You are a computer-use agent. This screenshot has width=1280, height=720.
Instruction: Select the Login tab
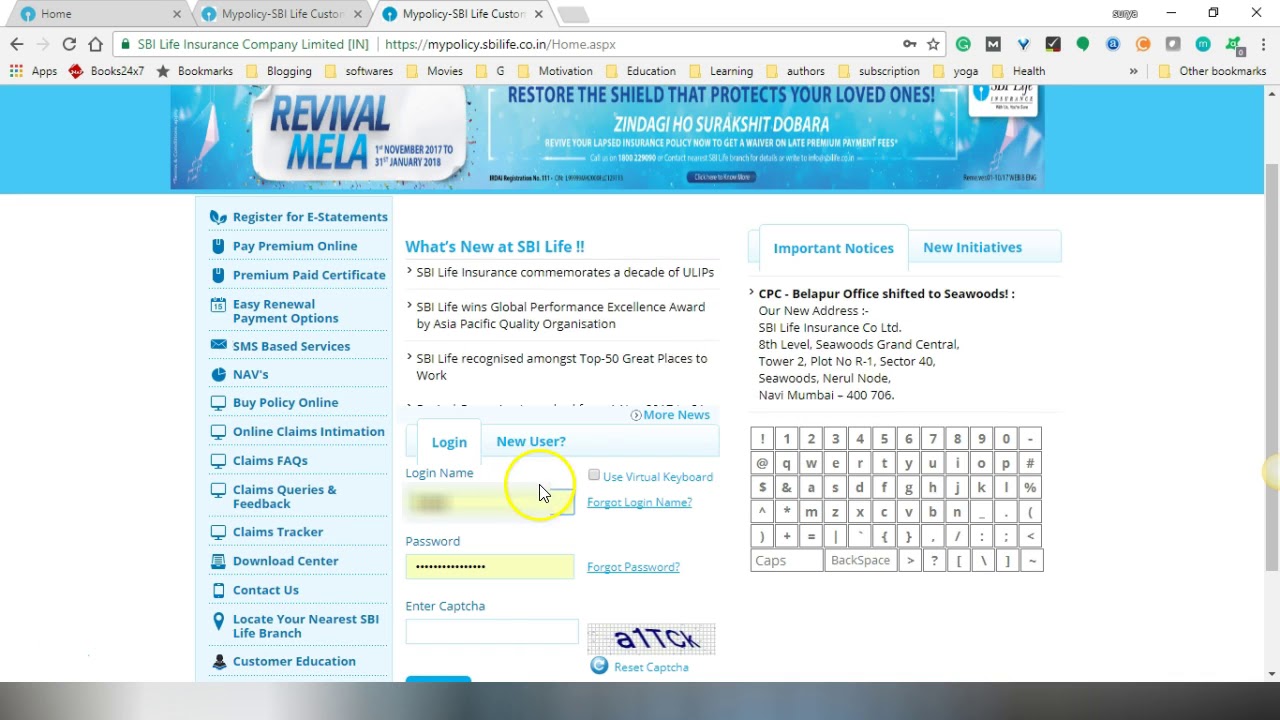pyautogui.click(x=449, y=442)
